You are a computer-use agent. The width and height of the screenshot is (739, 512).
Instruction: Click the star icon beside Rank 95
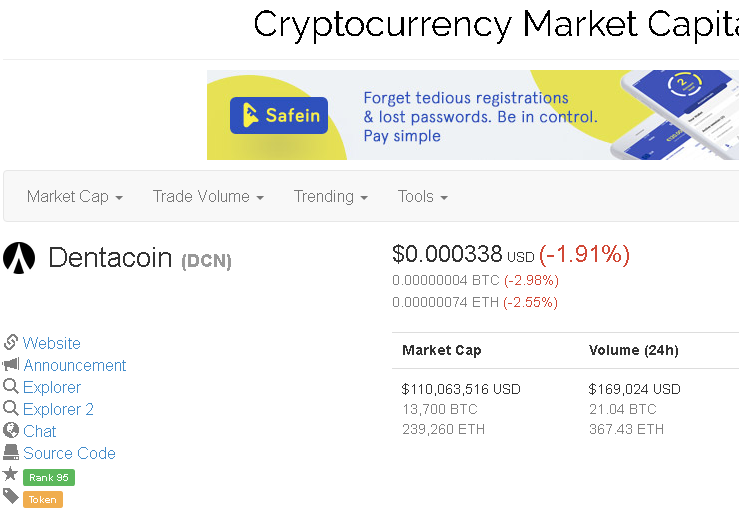click(10, 473)
